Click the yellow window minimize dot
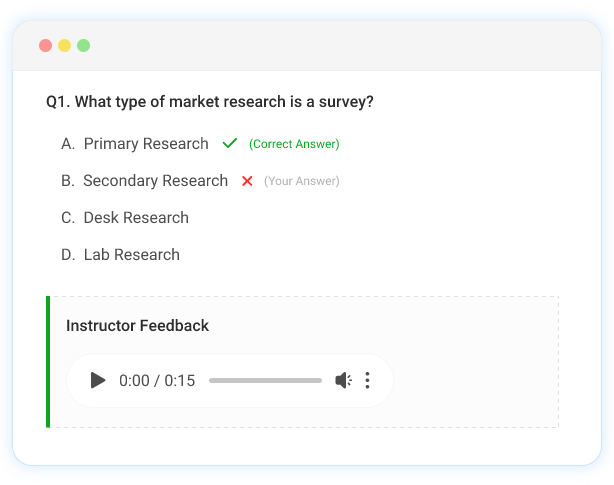Screen dimensions: 614x485 click(64, 46)
